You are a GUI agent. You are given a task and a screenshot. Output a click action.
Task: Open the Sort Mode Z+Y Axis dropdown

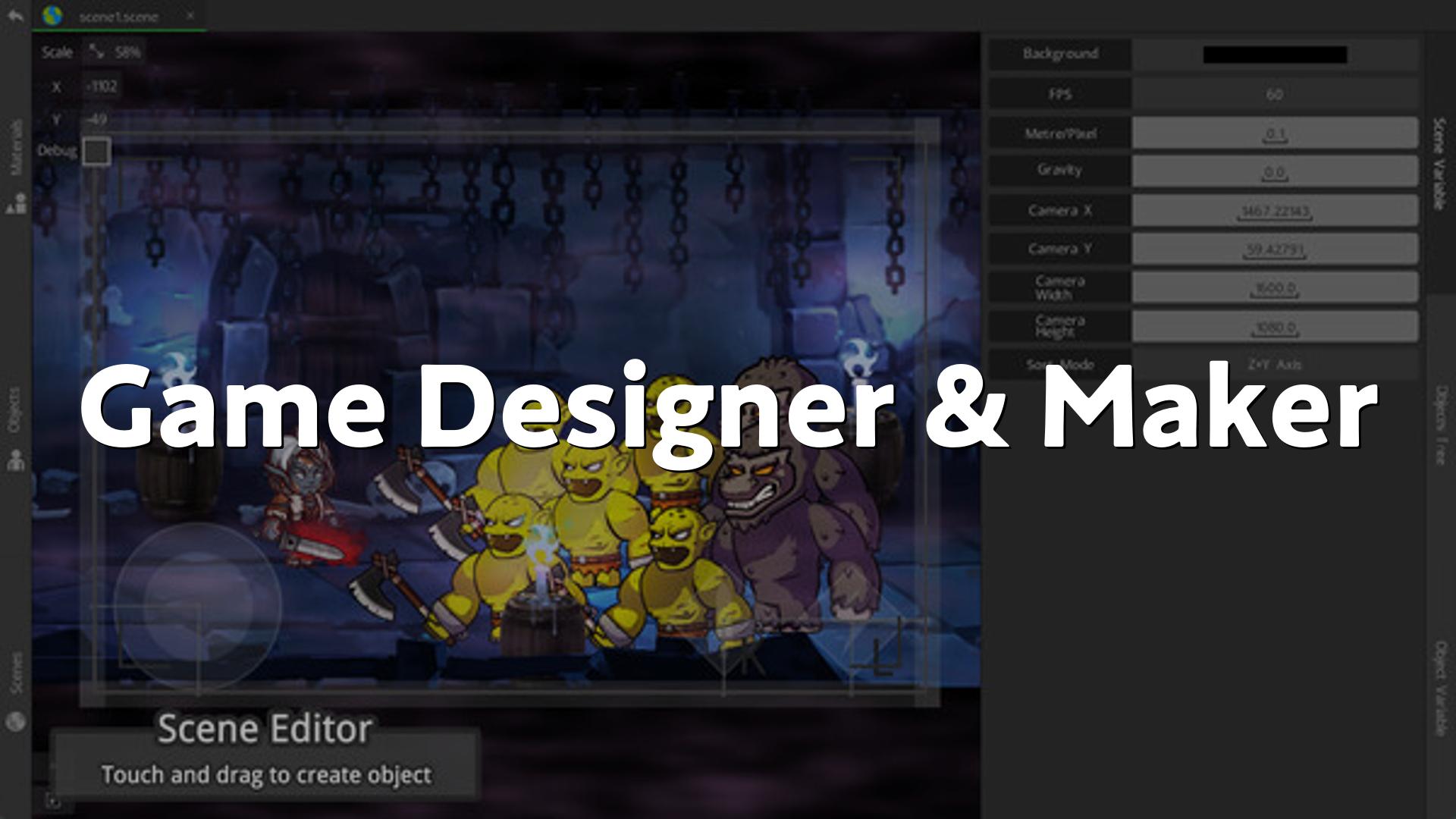click(1274, 365)
